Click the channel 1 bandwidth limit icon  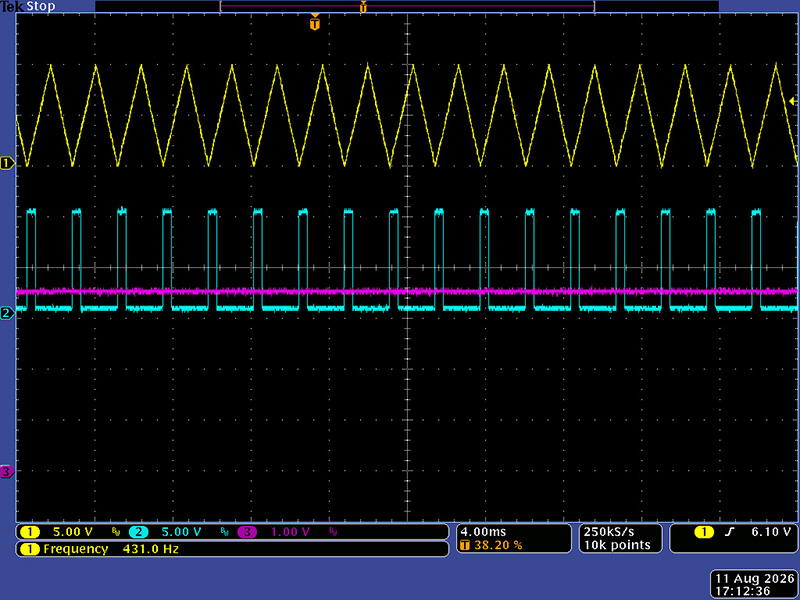116,532
